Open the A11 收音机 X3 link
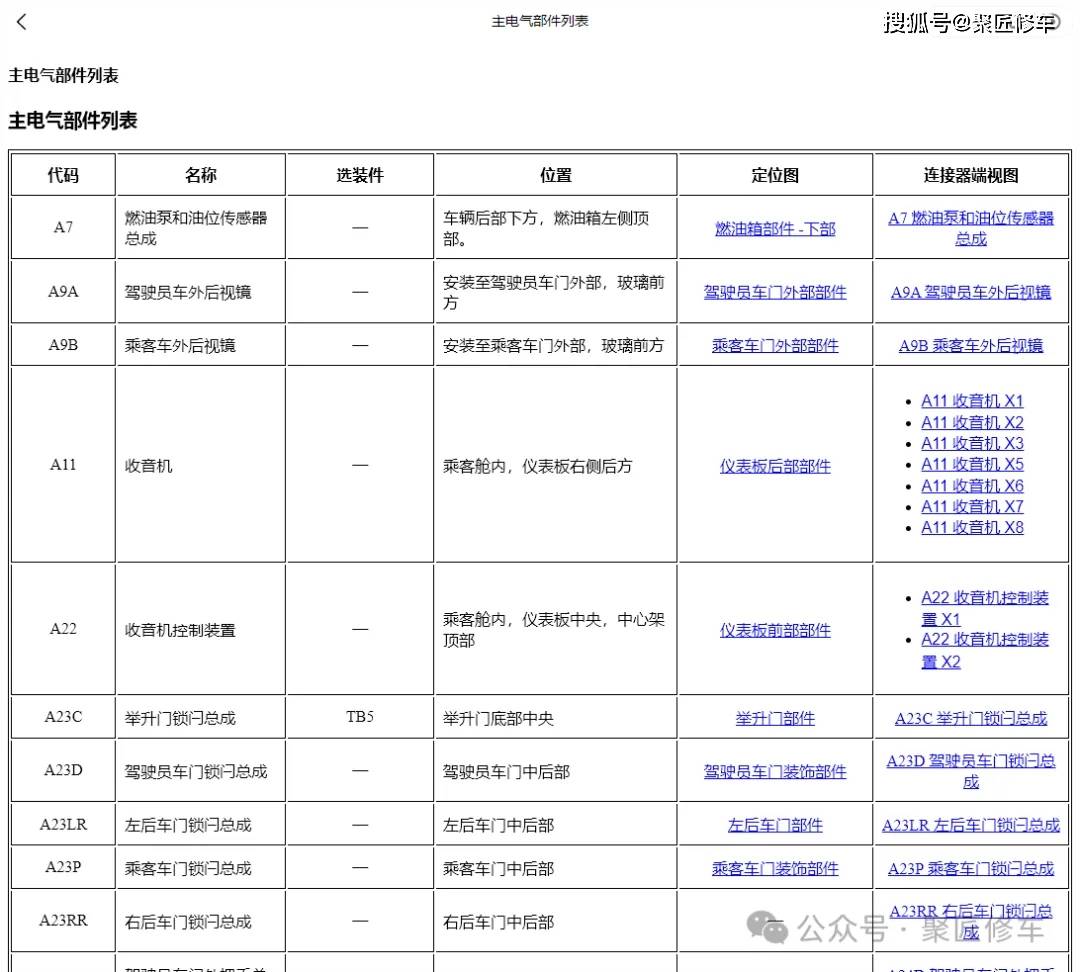This screenshot has height=972, width=1080. click(972, 443)
